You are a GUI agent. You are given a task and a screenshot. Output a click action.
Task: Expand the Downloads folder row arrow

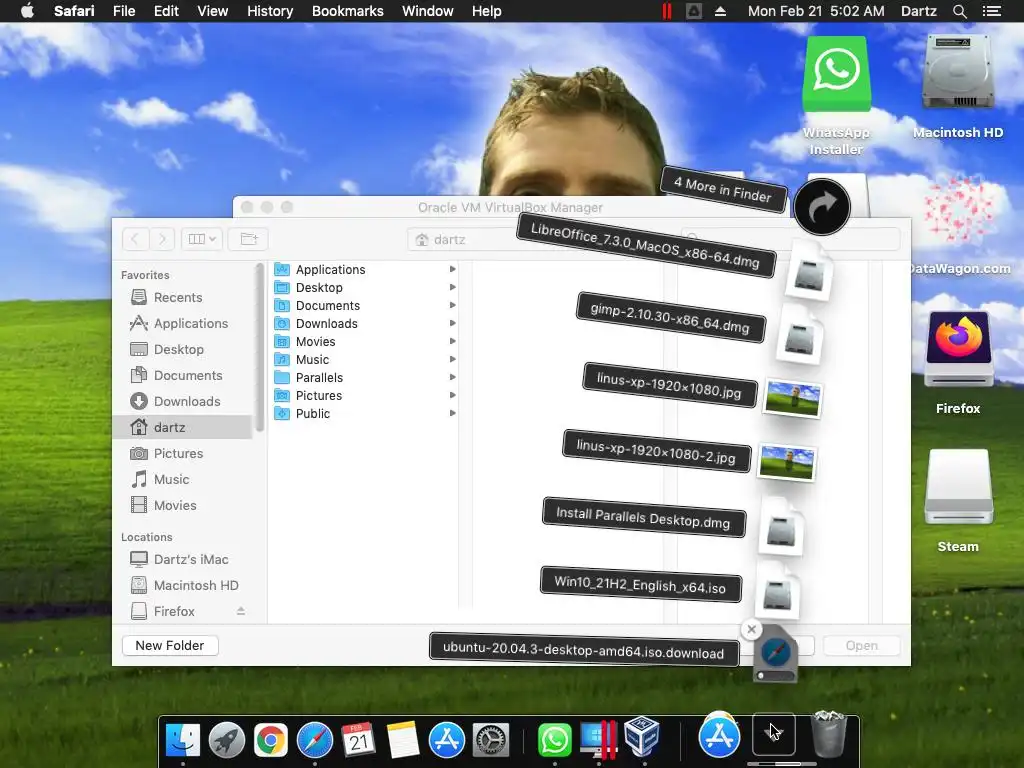pos(453,323)
